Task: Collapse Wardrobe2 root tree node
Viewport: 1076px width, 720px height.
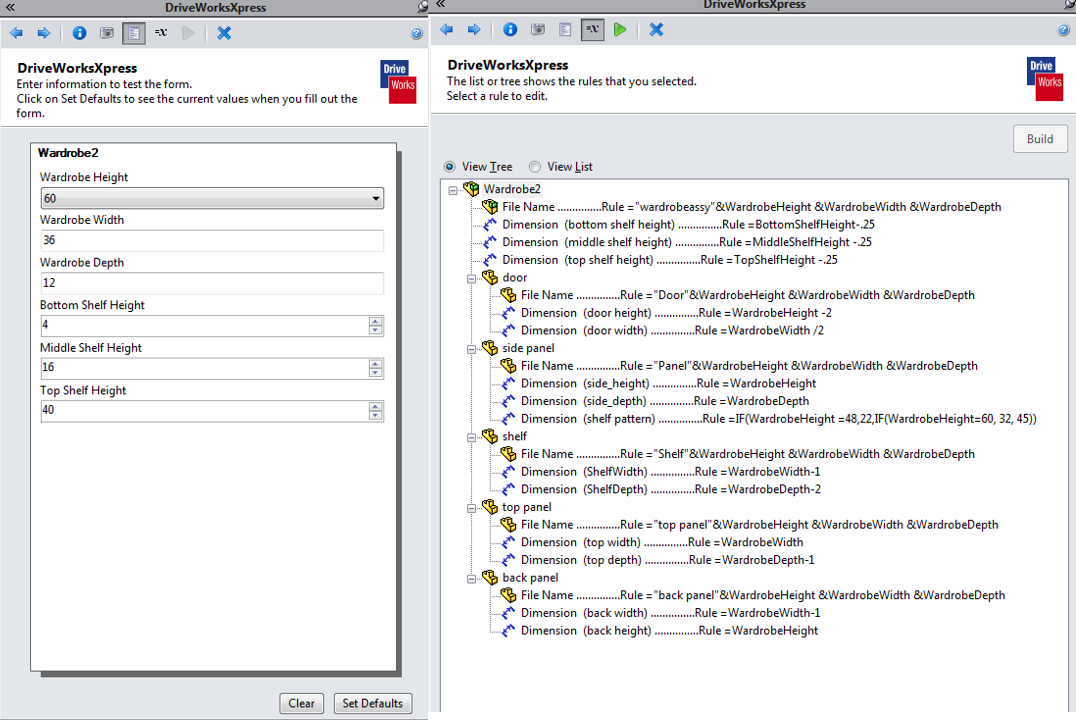Action: click(453, 190)
